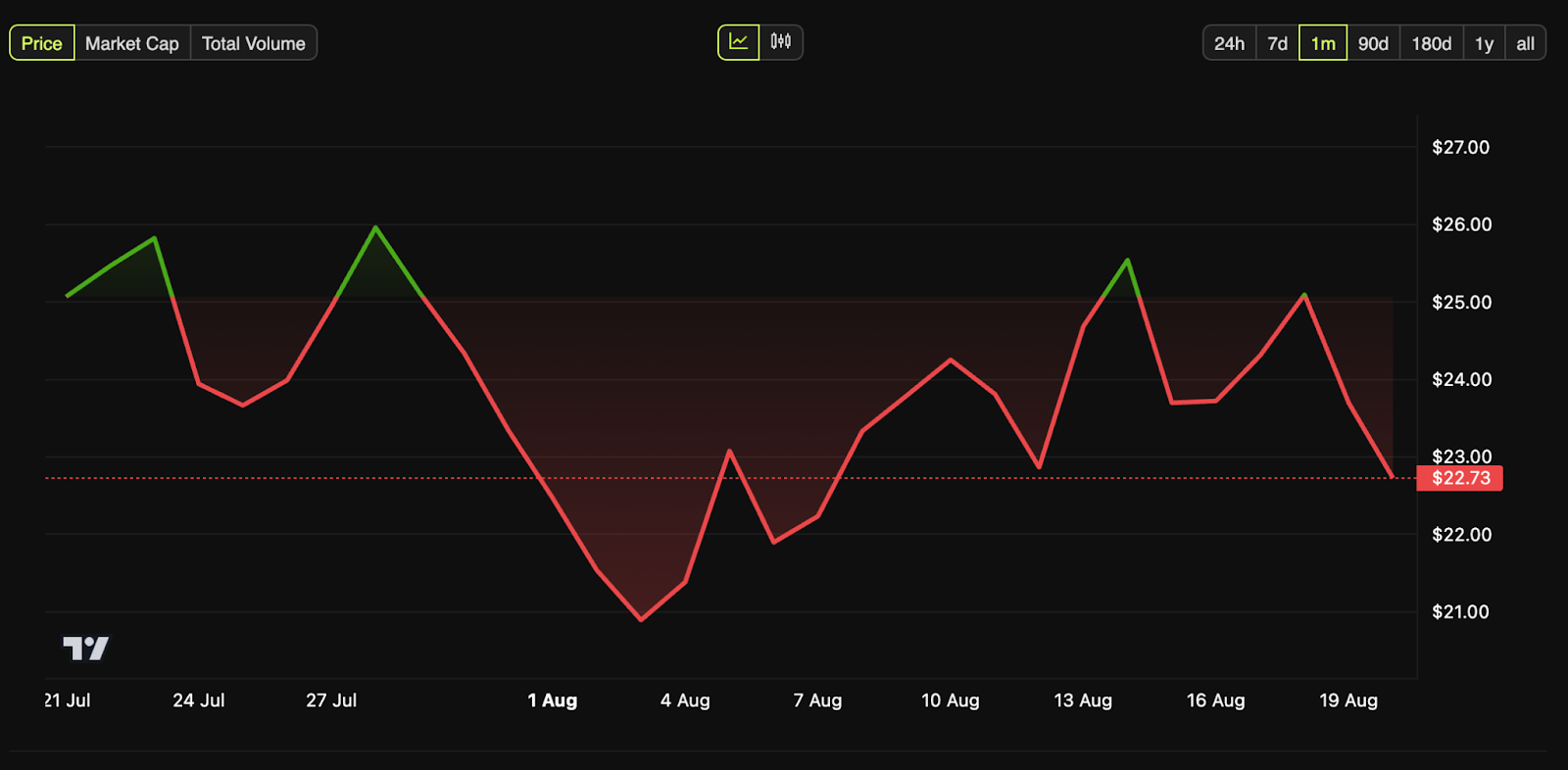Select the 90d time range

[1374, 43]
